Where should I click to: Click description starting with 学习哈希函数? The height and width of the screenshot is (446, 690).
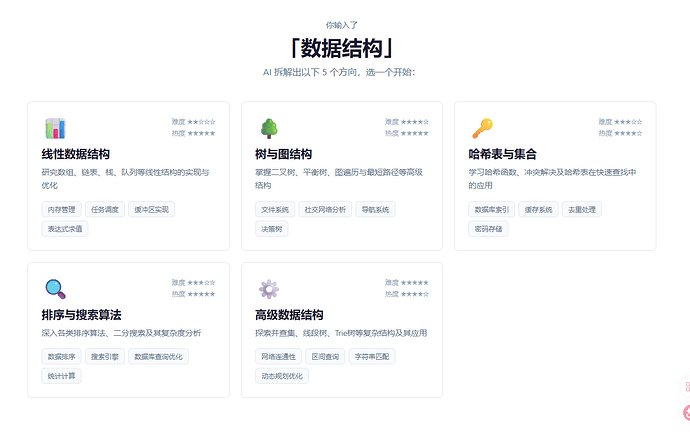(x=552, y=179)
